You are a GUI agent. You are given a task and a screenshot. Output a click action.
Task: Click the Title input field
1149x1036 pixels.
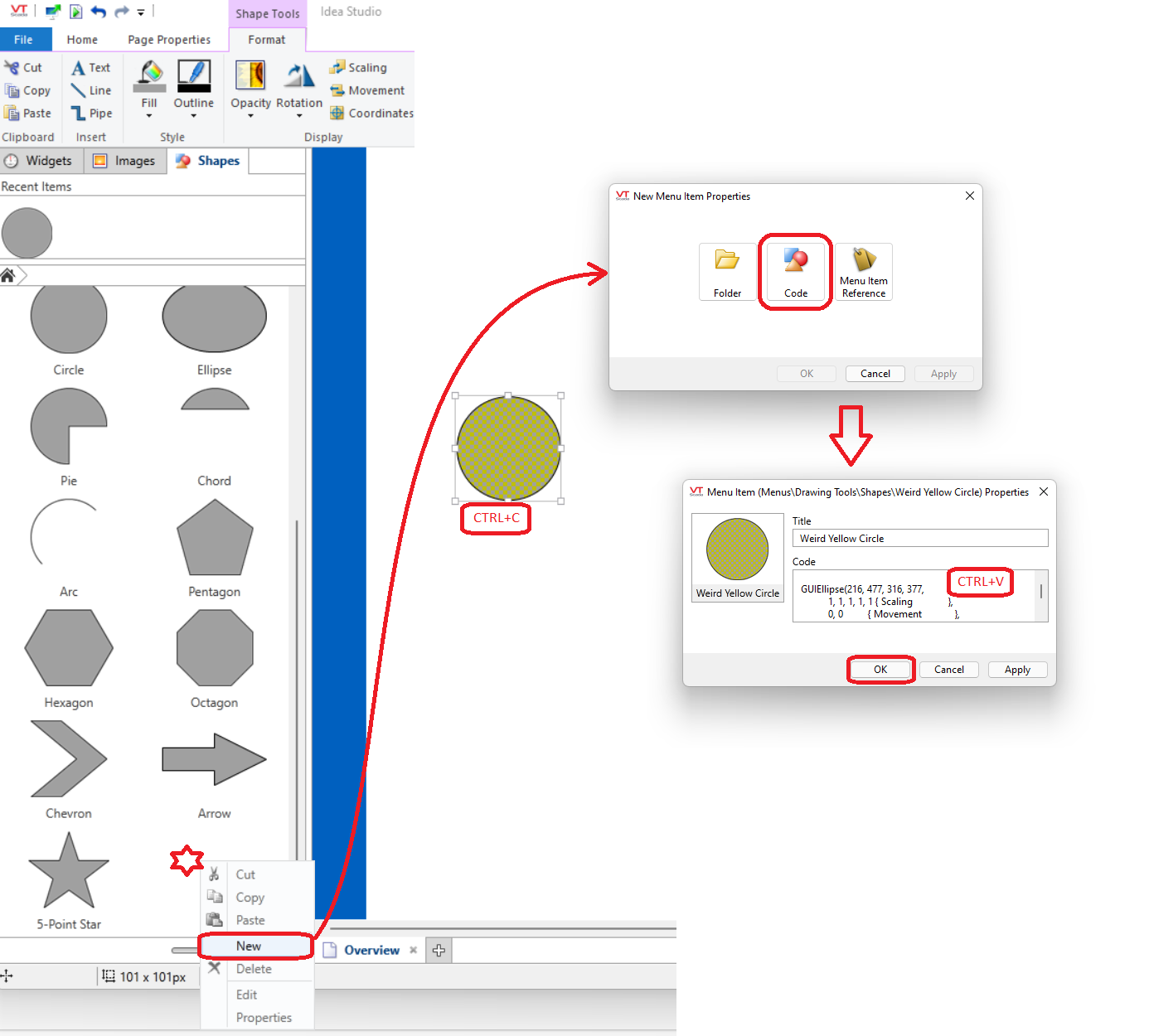919,539
